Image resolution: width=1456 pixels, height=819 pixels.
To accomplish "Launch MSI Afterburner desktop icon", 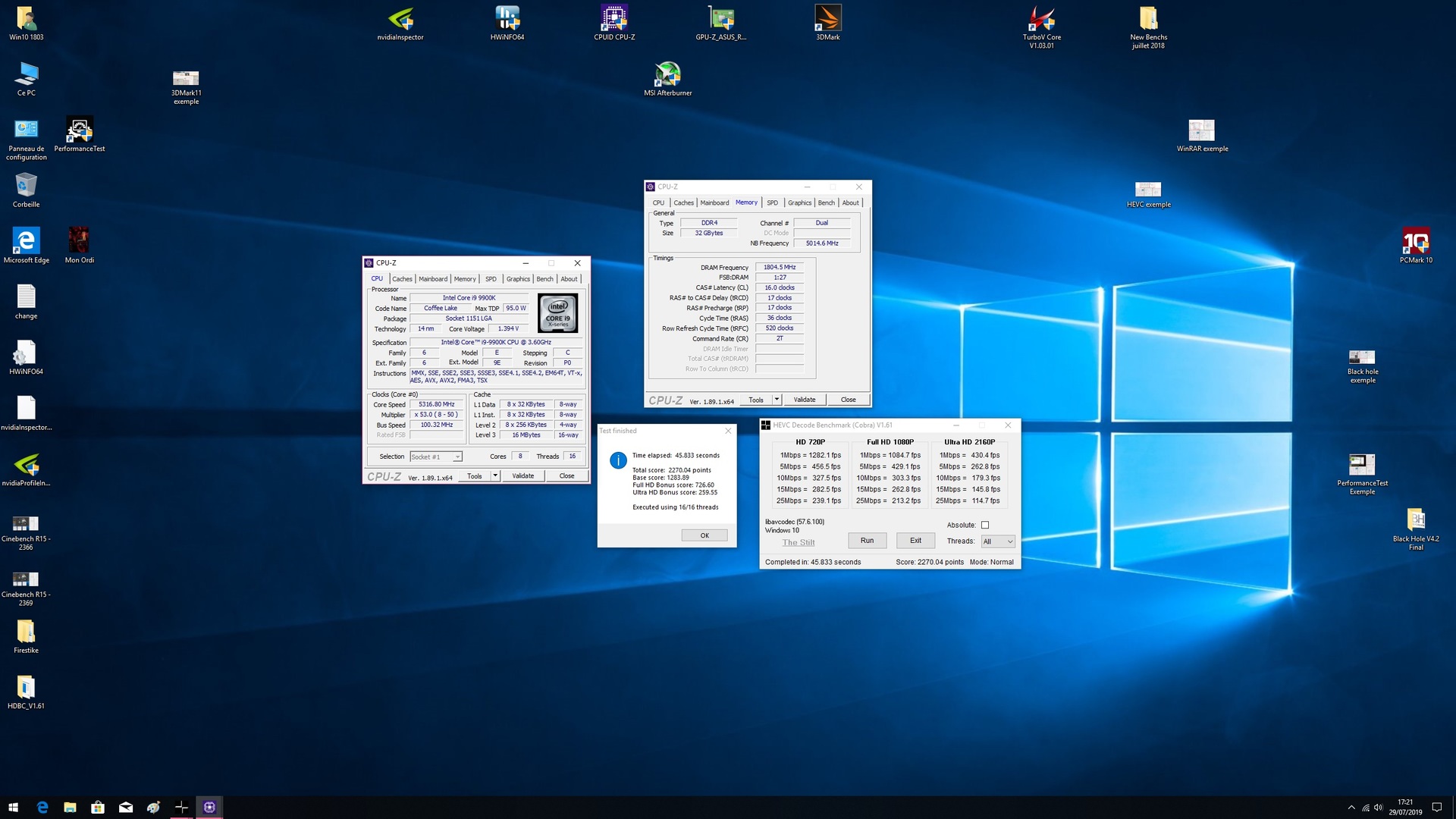I will point(667,79).
